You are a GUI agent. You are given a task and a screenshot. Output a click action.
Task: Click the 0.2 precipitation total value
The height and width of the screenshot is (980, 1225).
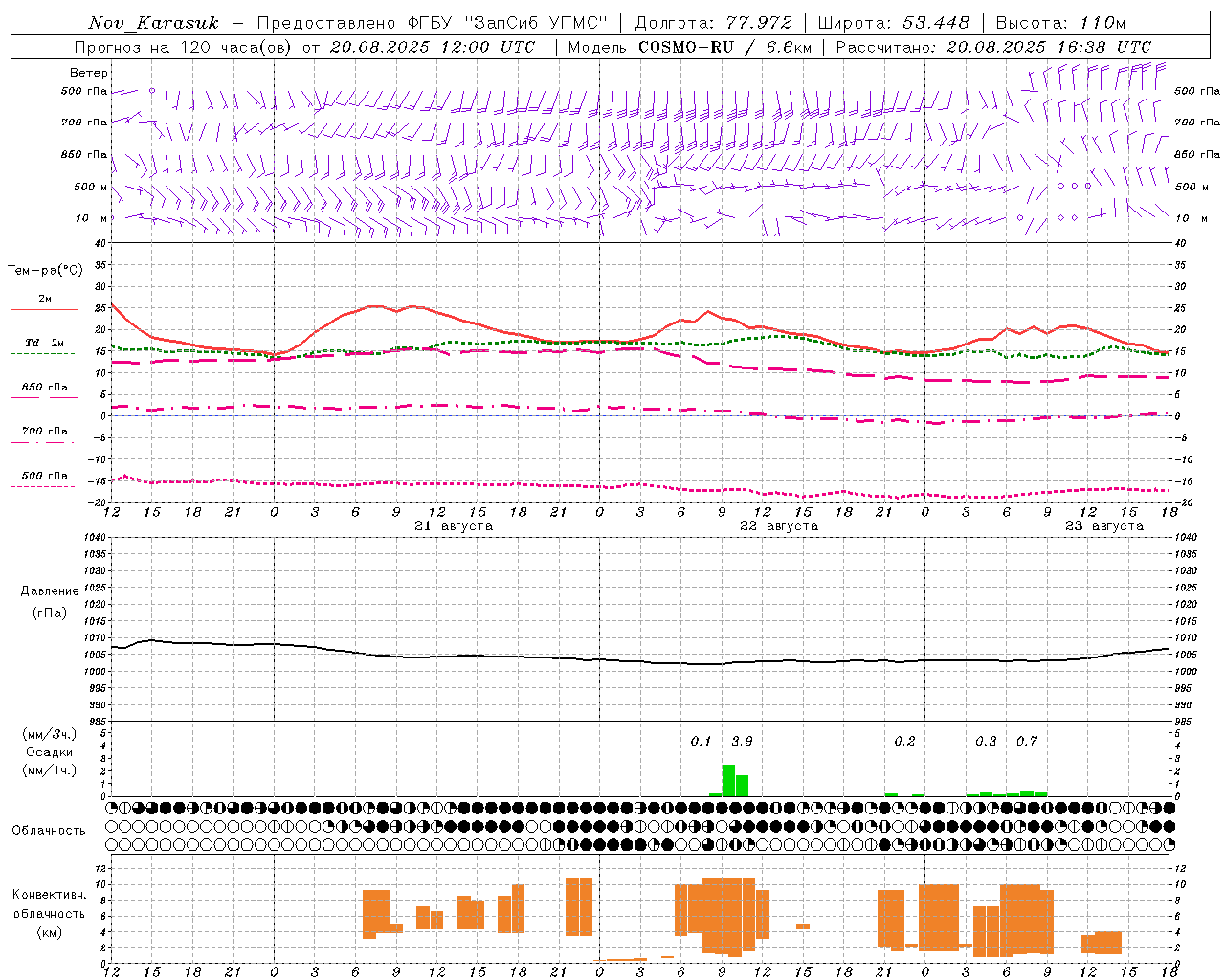coord(904,741)
